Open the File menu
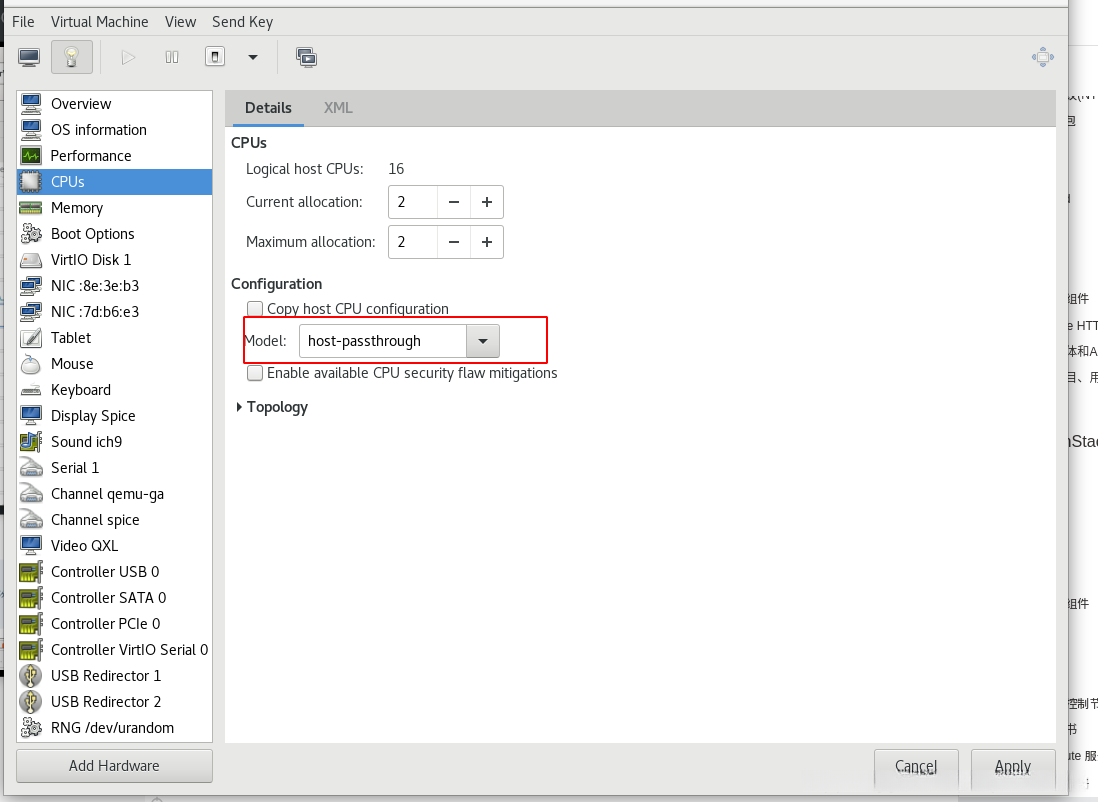Screen dimensions: 1098x802 coord(23,22)
